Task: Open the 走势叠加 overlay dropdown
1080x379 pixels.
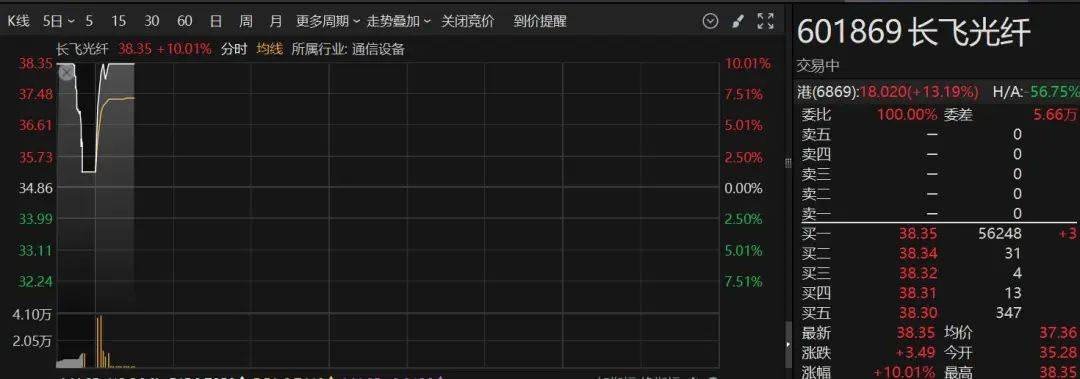Action: point(398,21)
